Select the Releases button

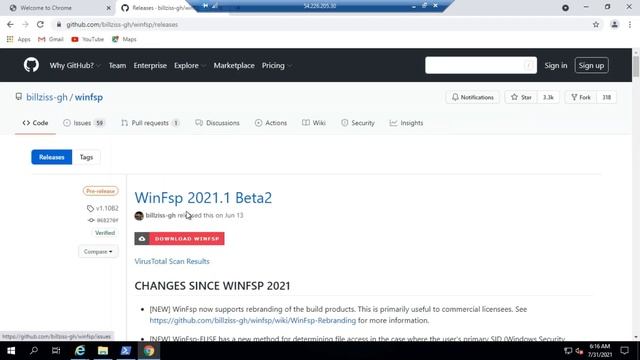click(51, 157)
